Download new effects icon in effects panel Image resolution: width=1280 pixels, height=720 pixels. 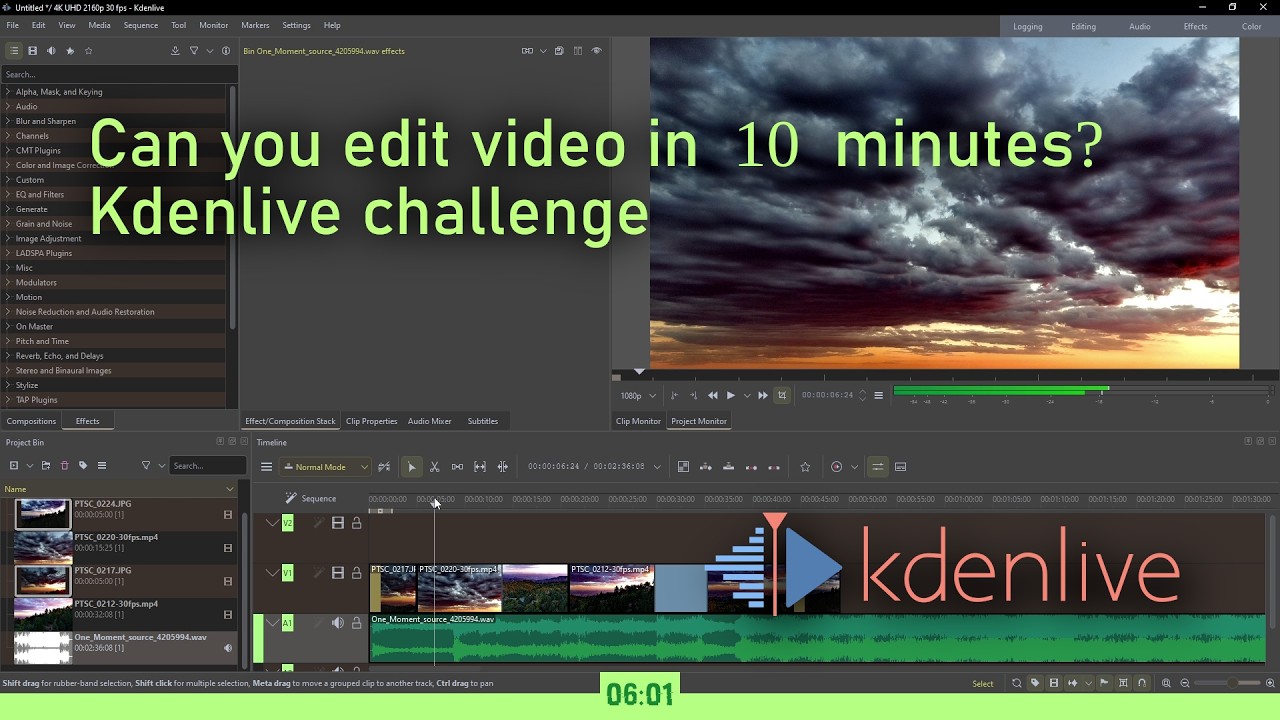(x=175, y=51)
